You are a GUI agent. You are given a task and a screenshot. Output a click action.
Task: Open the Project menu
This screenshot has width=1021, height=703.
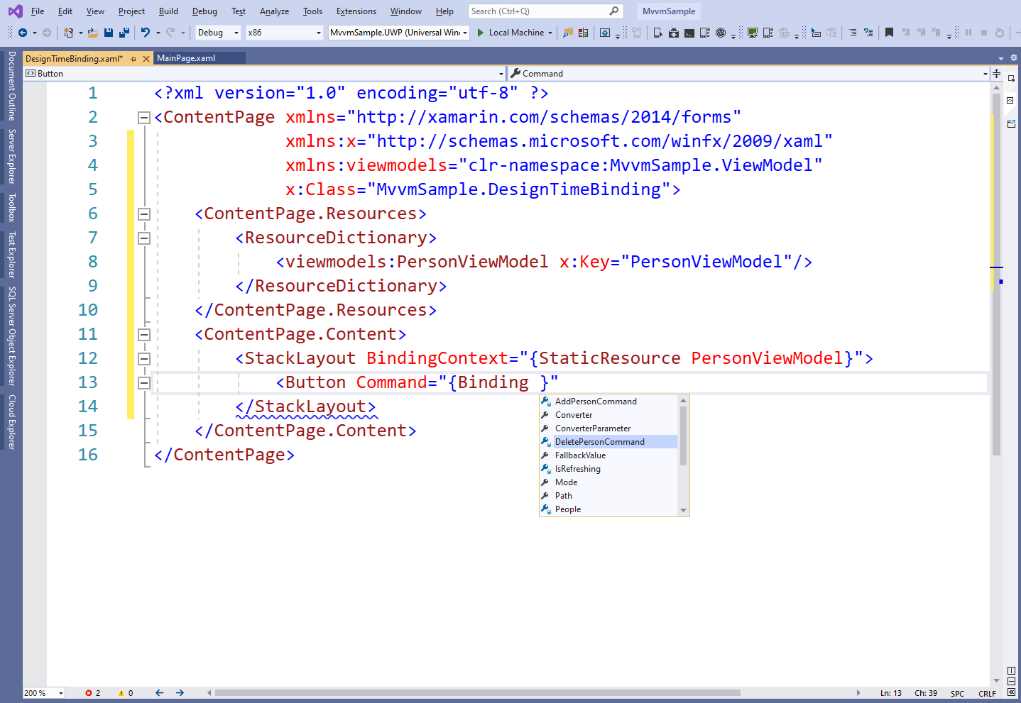coord(131,11)
